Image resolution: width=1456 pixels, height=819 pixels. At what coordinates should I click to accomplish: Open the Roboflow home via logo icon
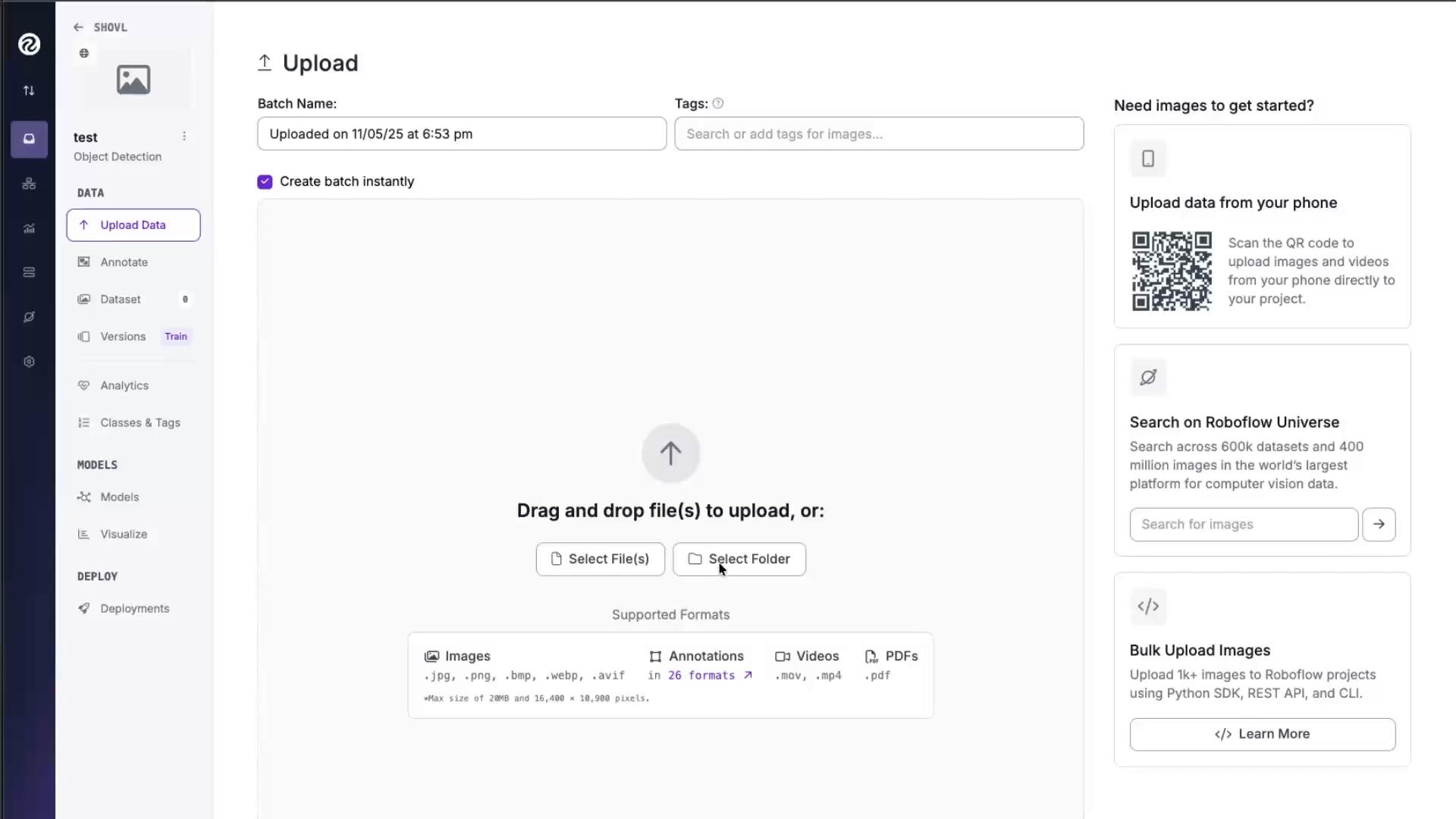coord(29,44)
